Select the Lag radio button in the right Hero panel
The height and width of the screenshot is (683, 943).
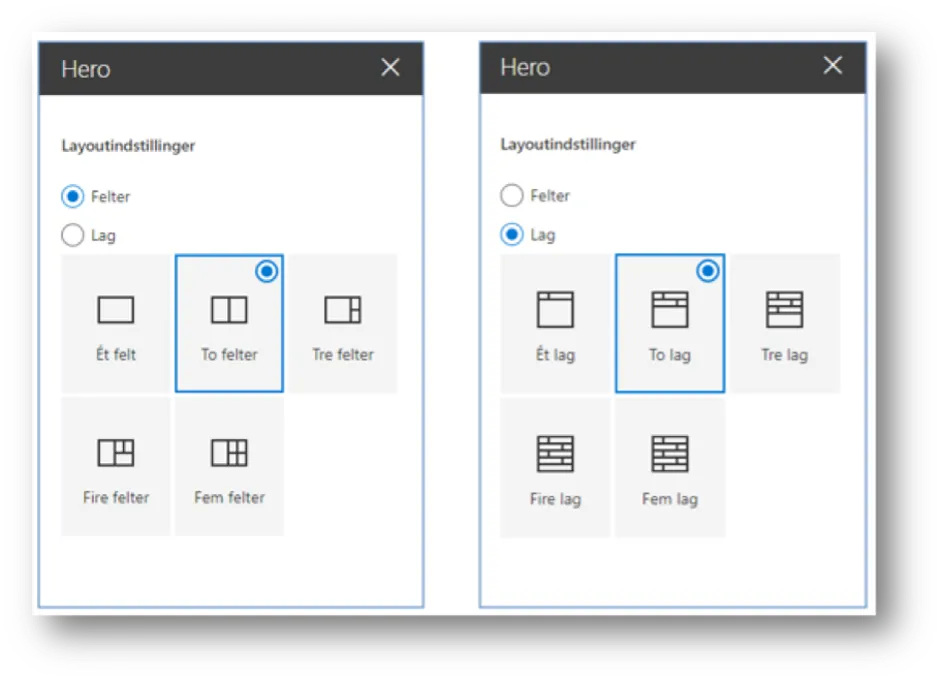click(512, 234)
